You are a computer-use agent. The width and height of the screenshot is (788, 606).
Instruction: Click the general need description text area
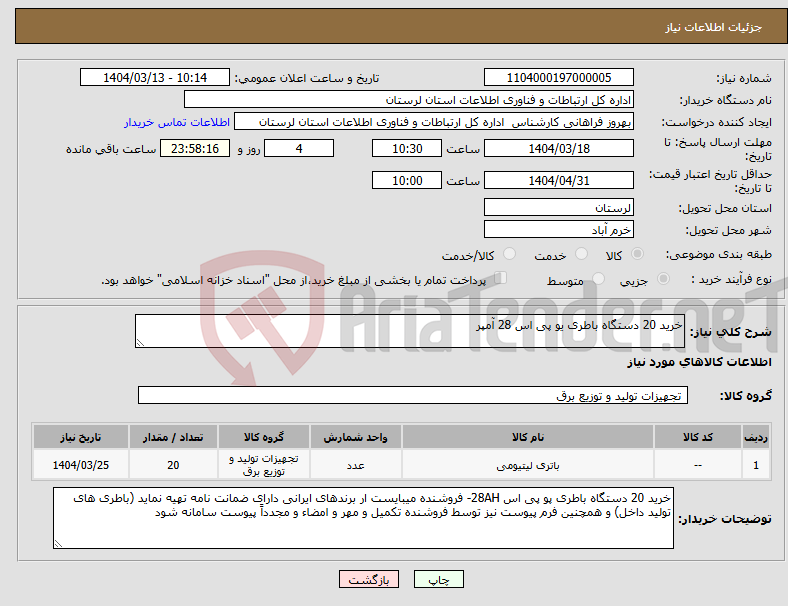click(x=410, y=331)
